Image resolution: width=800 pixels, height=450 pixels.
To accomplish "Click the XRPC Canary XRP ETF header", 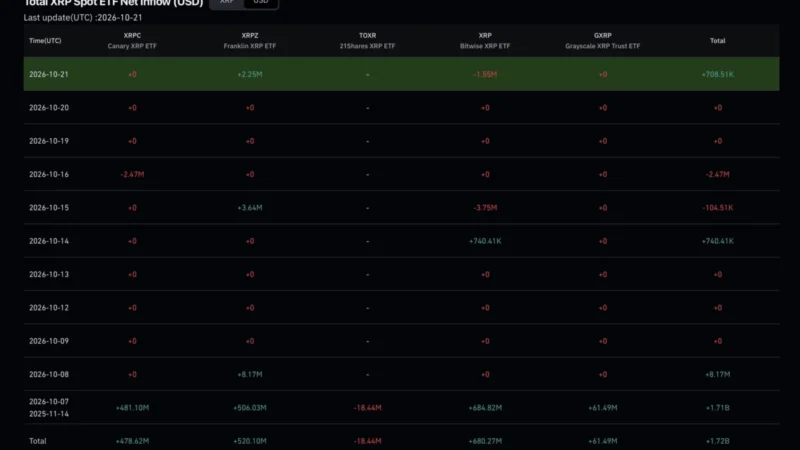I will [132, 41].
